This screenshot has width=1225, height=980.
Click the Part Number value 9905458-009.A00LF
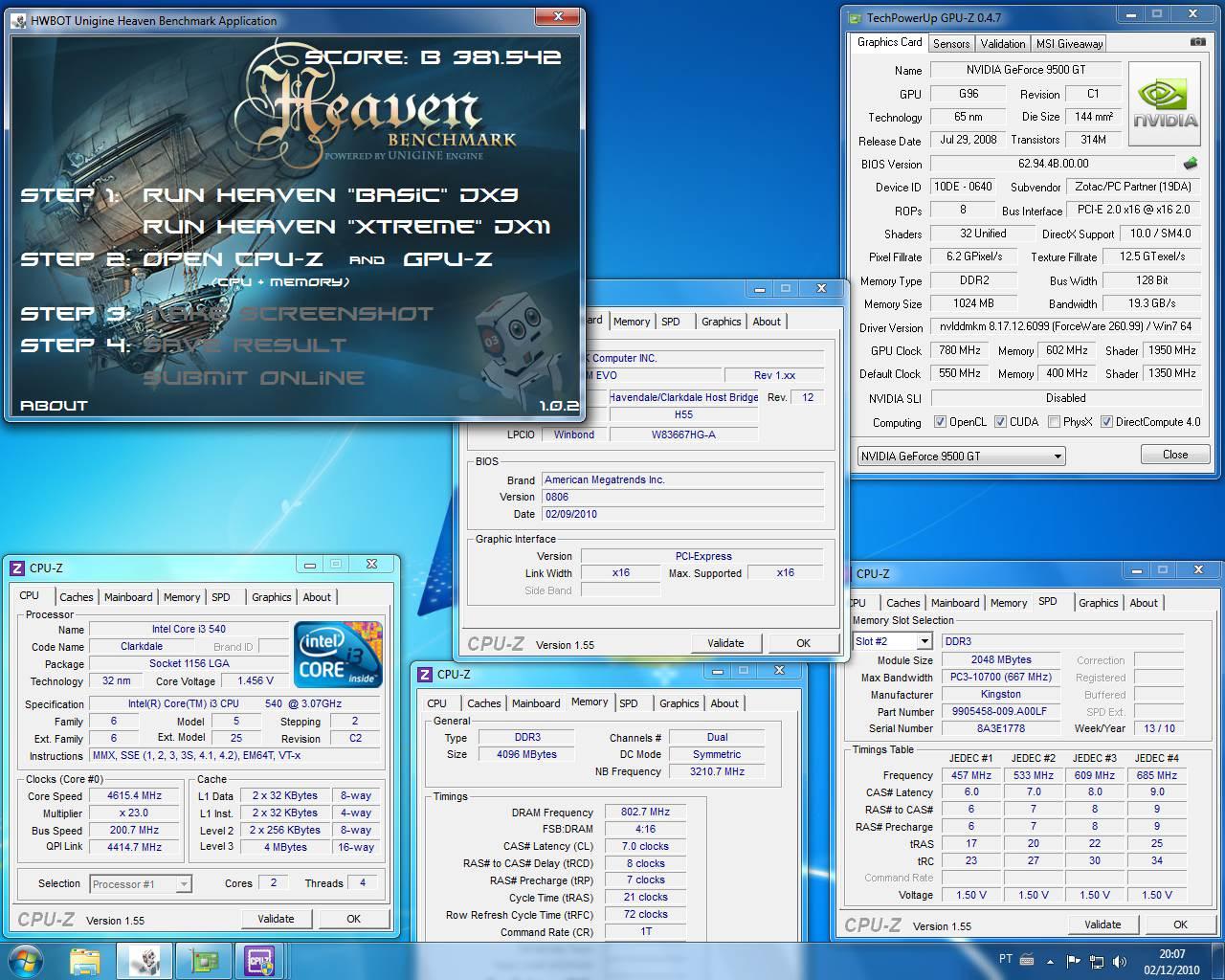(1000, 711)
